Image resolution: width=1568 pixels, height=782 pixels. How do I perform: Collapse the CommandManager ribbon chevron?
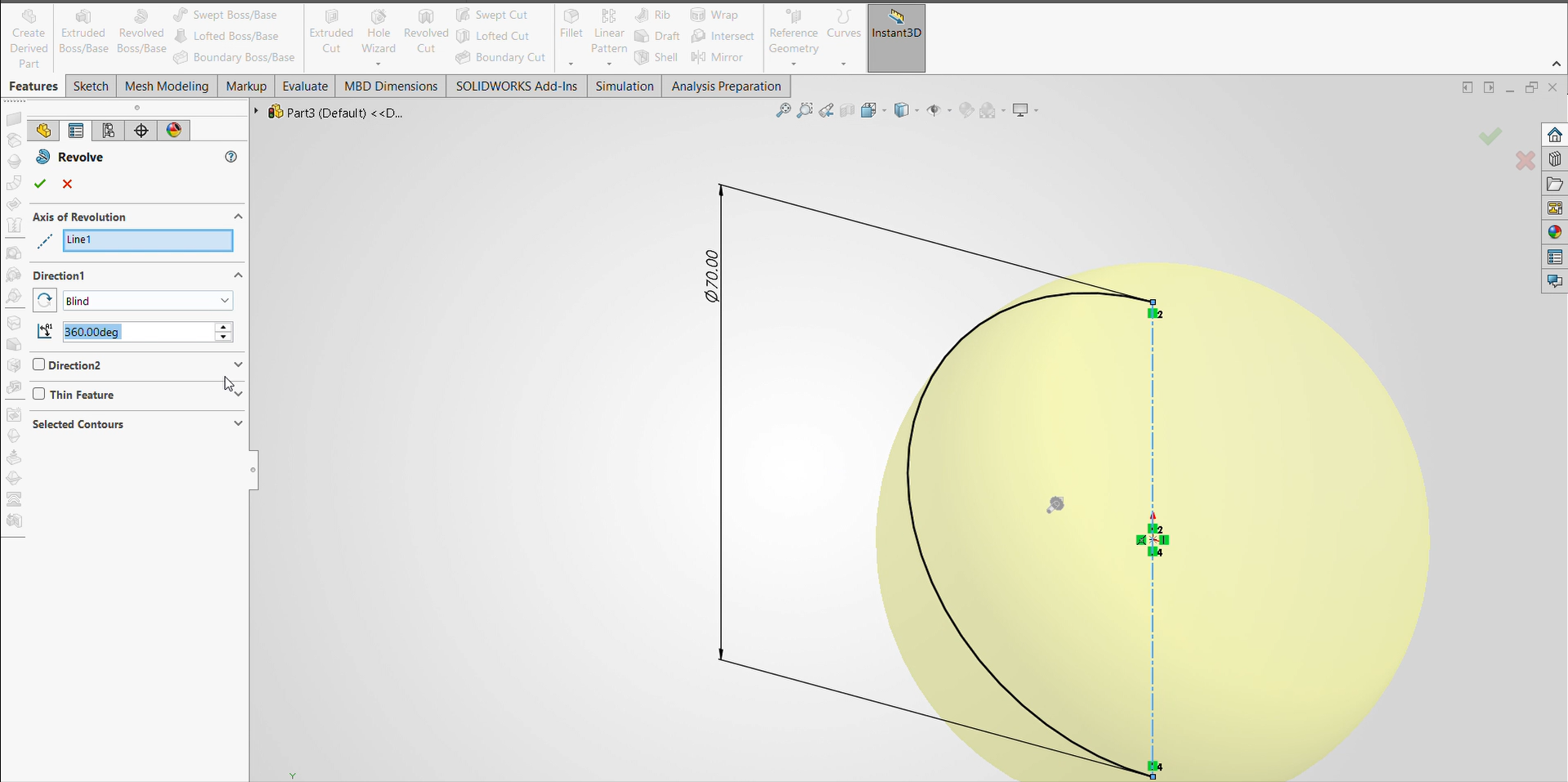(1555, 64)
